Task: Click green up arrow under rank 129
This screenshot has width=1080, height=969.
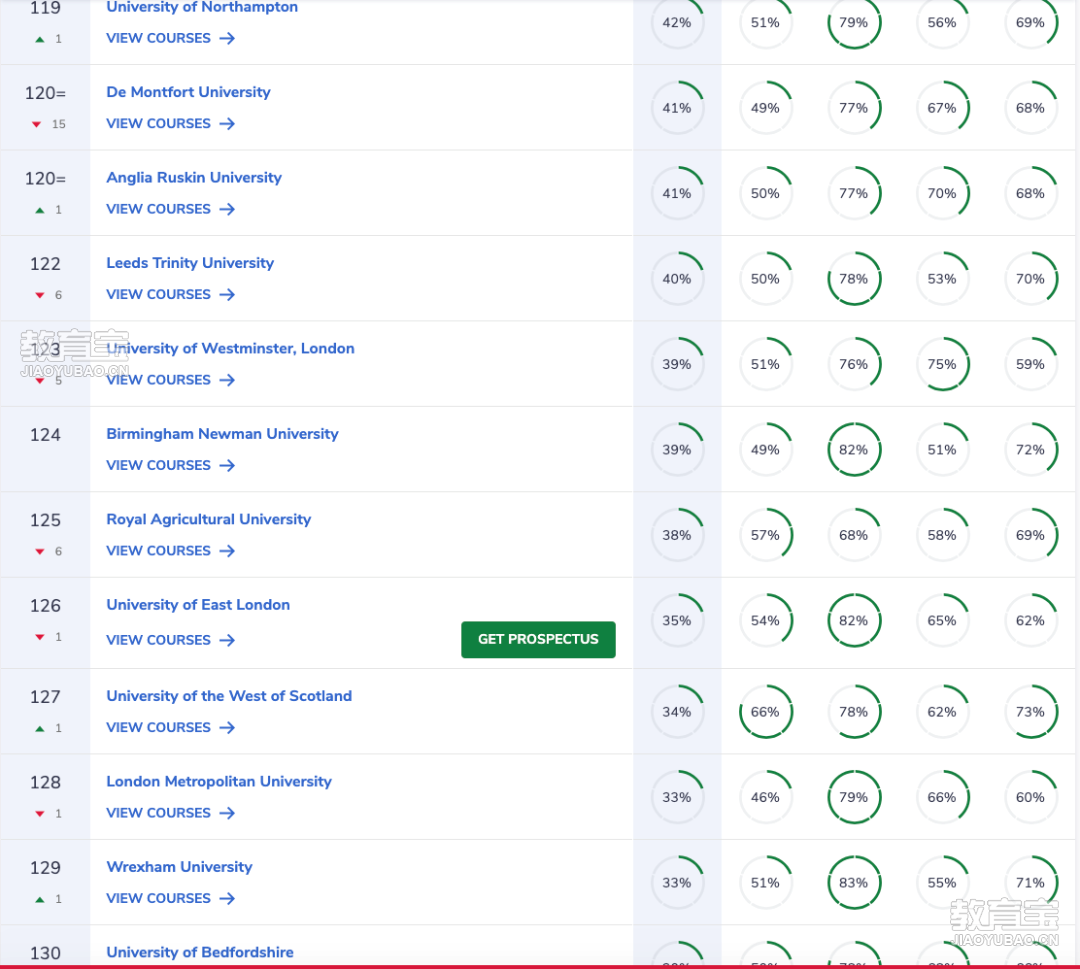Action: click(40, 899)
